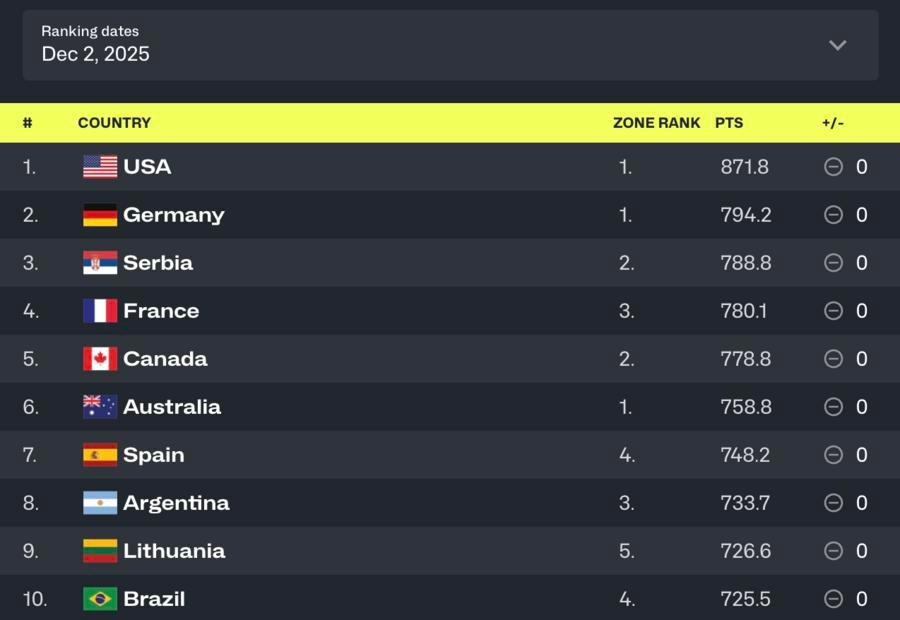
Task: Open the Lithuania country name link
Action: [174, 551]
